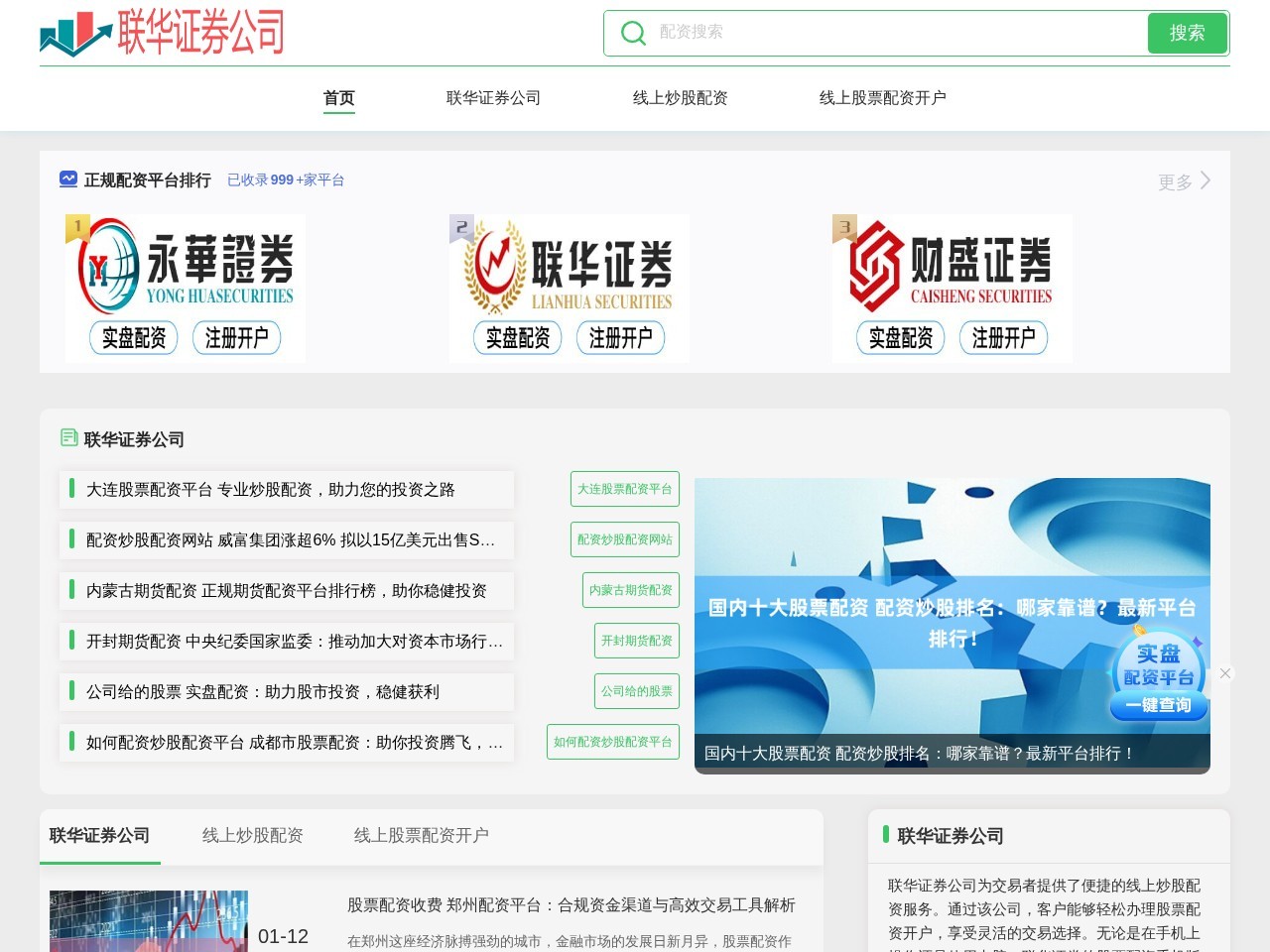The image size is (1270, 952).
Task: Click the 正规配资平台排行 heading icon
Action: (x=68, y=179)
